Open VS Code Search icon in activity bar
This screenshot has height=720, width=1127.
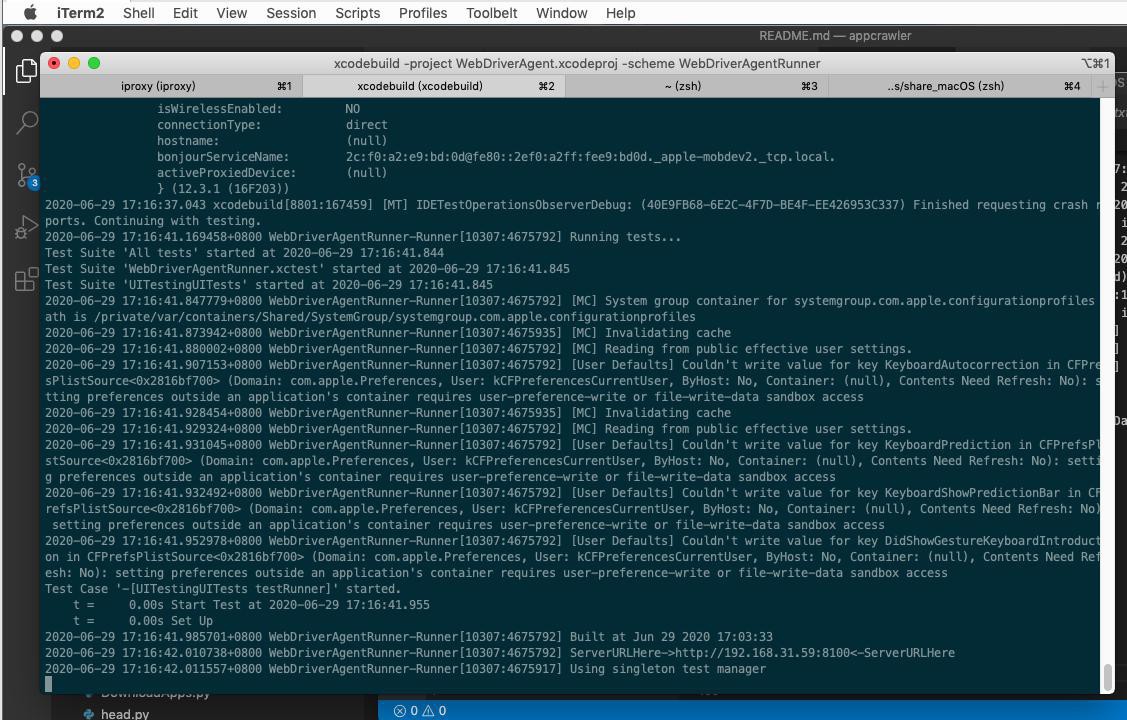click(x=26, y=122)
